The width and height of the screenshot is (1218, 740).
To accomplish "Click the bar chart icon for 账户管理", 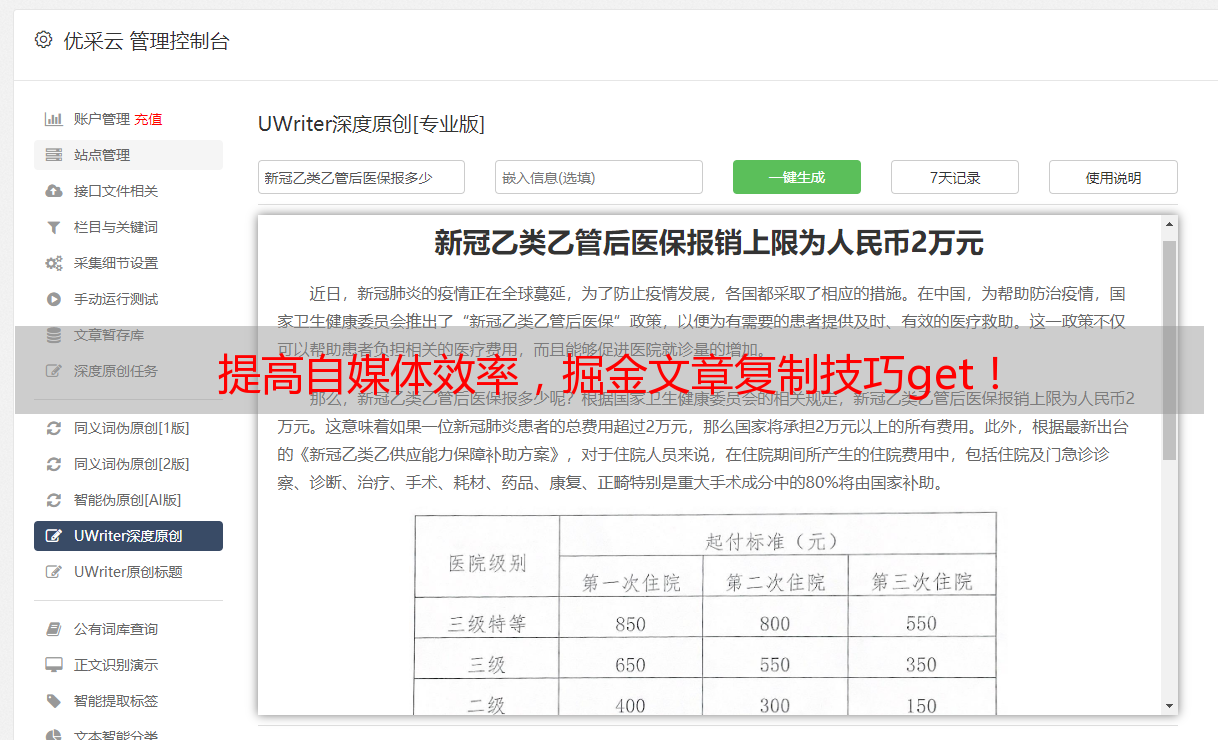I will pyautogui.click(x=54, y=119).
